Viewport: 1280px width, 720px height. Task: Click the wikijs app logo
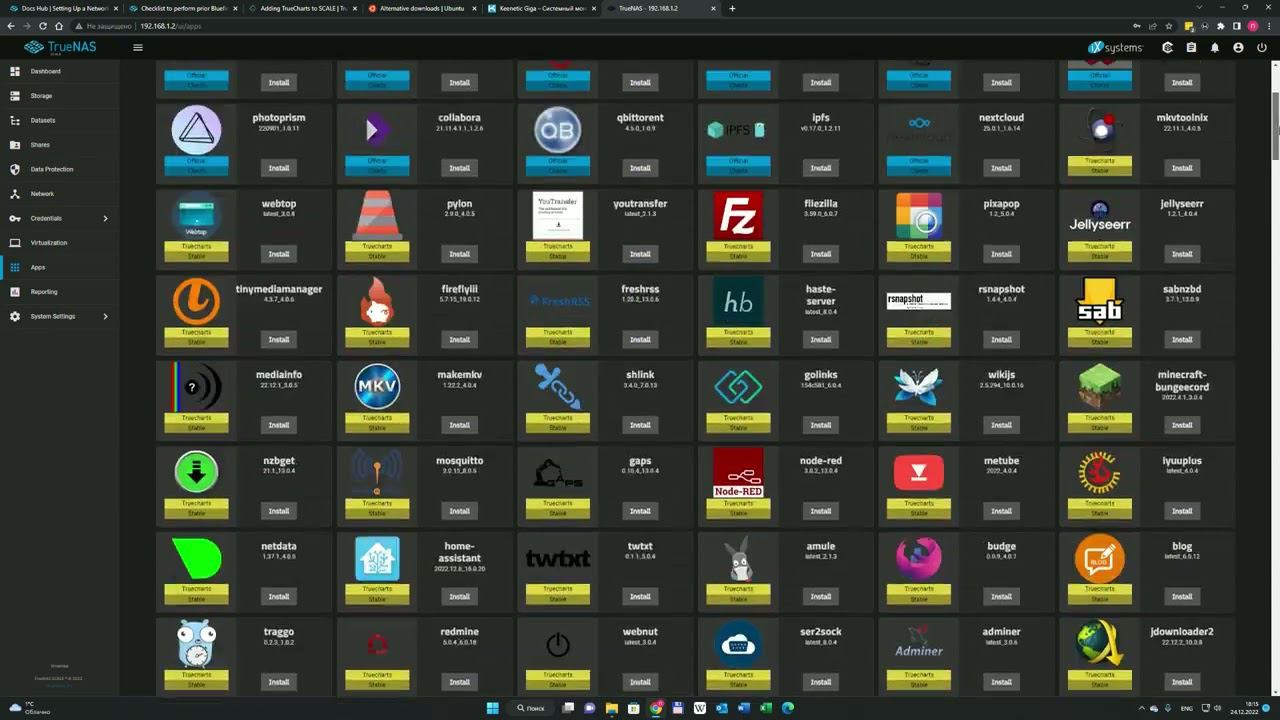coord(919,386)
